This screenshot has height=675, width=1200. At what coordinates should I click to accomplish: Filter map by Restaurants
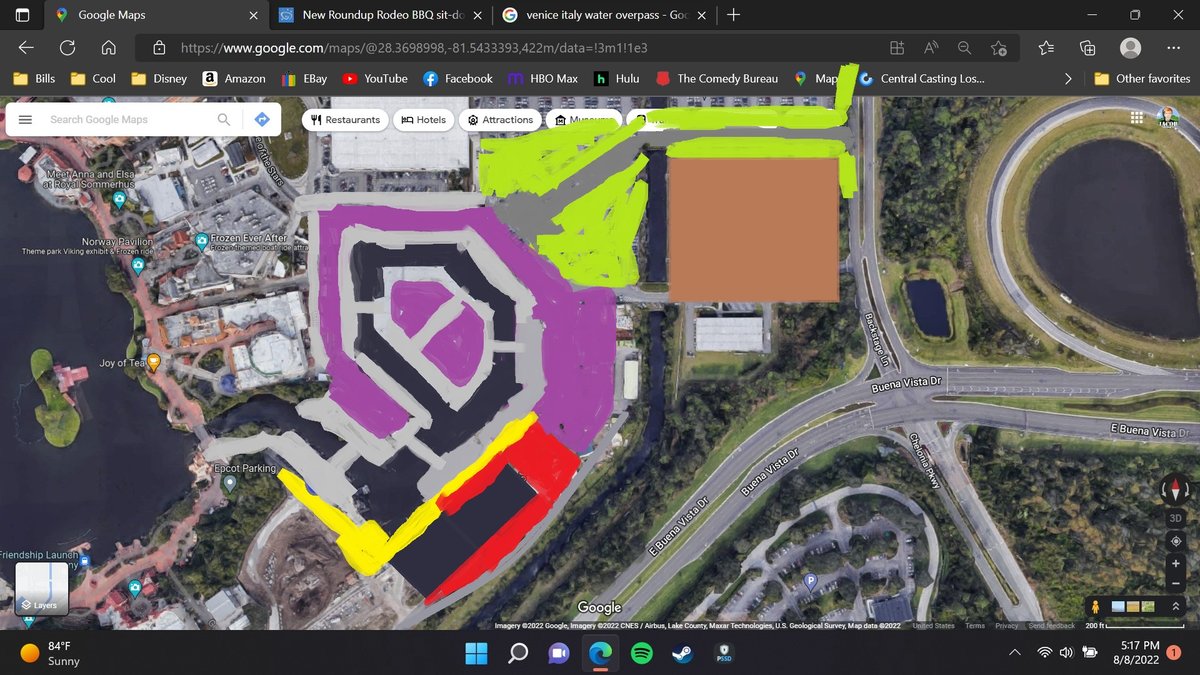345,120
